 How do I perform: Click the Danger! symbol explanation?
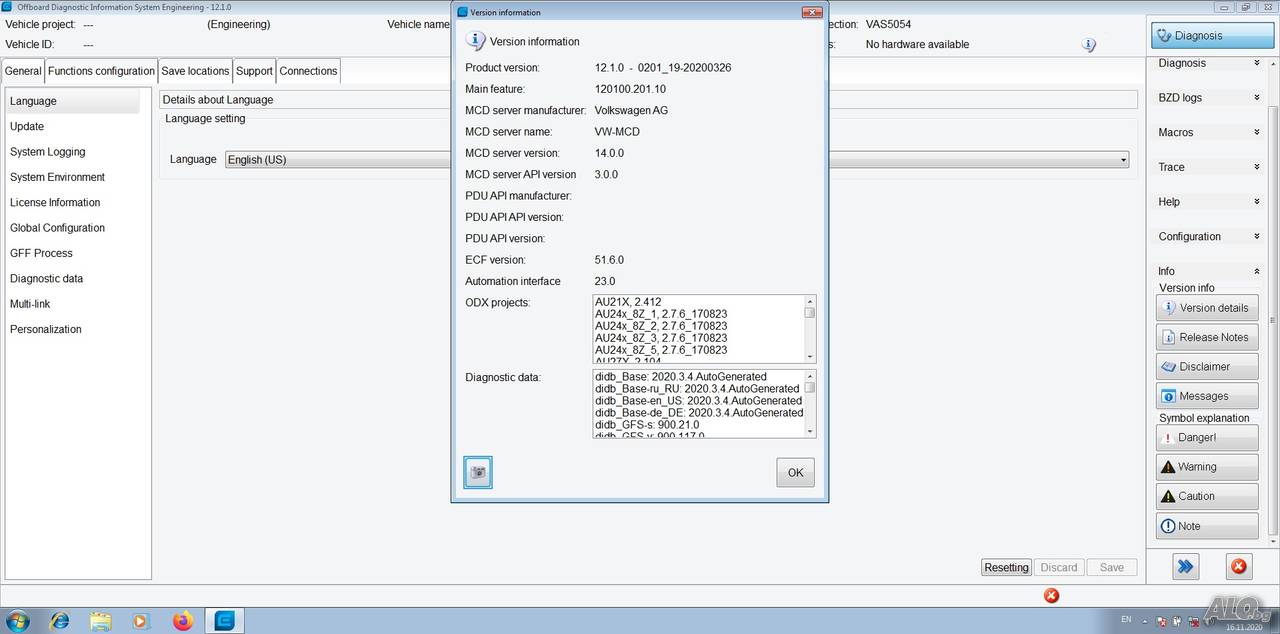point(1207,438)
